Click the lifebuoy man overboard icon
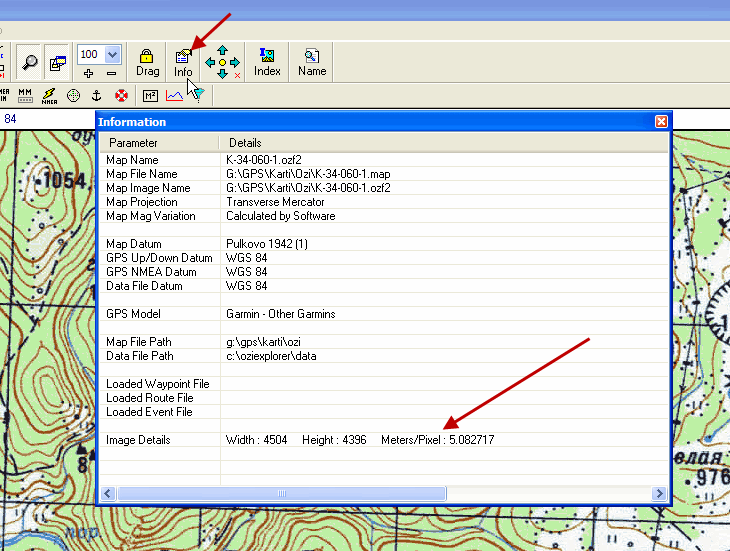Image resolution: width=730 pixels, height=551 pixels. pyautogui.click(x=121, y=96)
